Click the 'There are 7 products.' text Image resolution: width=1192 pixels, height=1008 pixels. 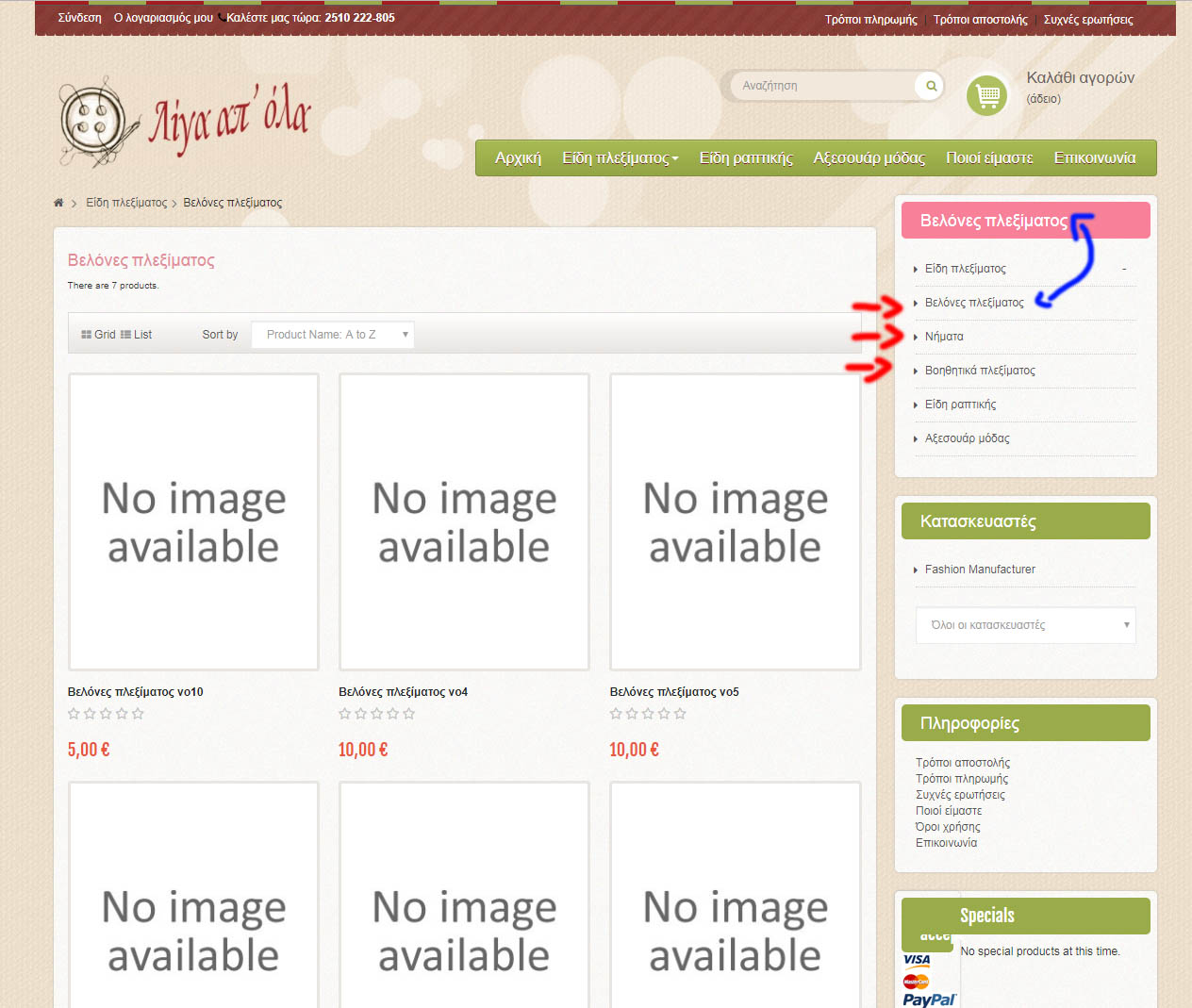pyautogui.click(x=113, y=286)
